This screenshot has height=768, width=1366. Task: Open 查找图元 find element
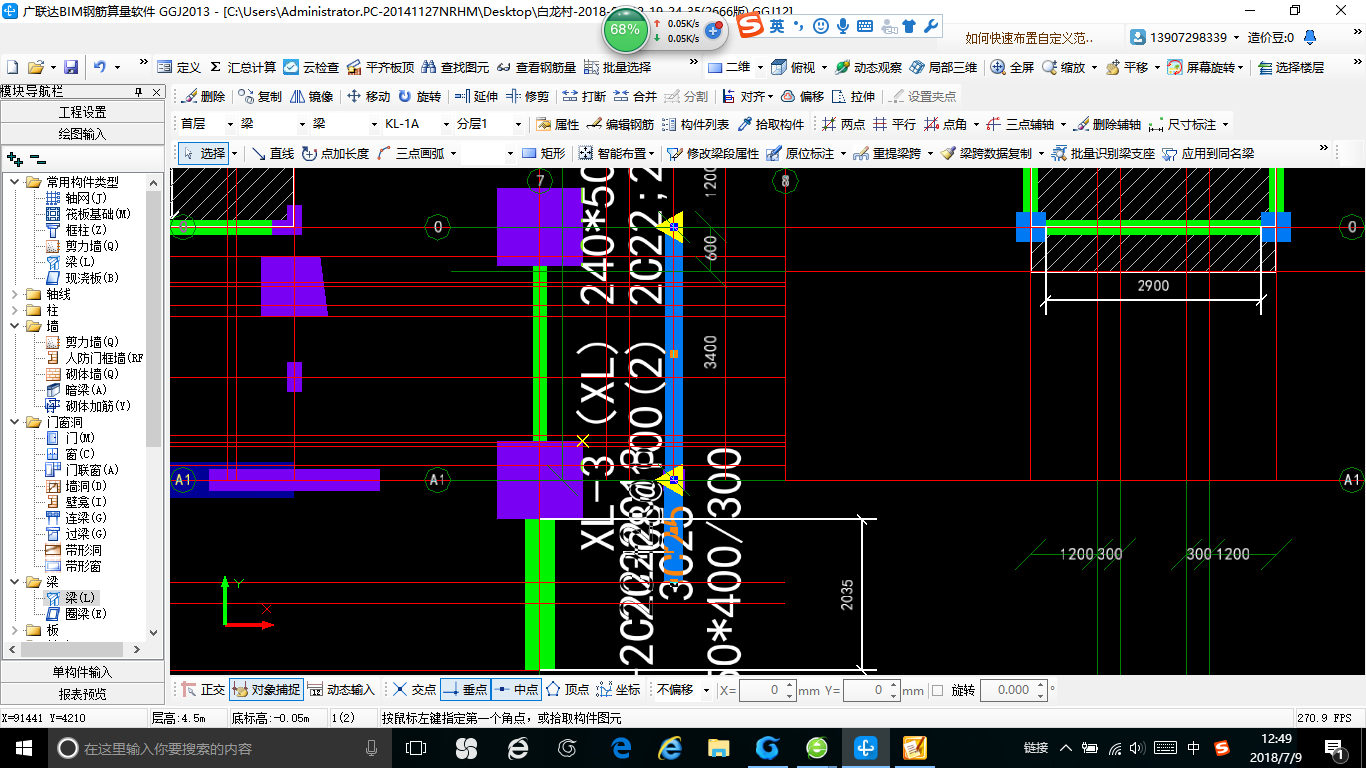tap(456, 67)
